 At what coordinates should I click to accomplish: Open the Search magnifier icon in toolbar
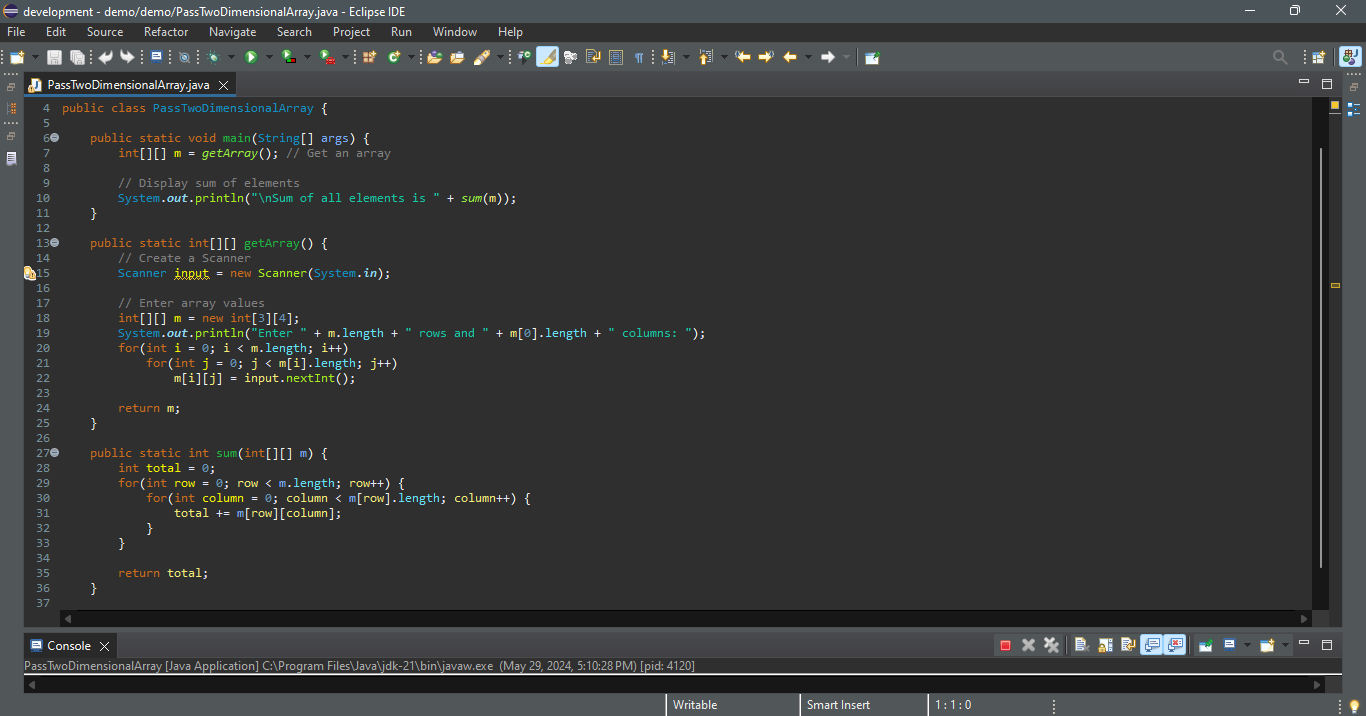[x=1279, y=57]
